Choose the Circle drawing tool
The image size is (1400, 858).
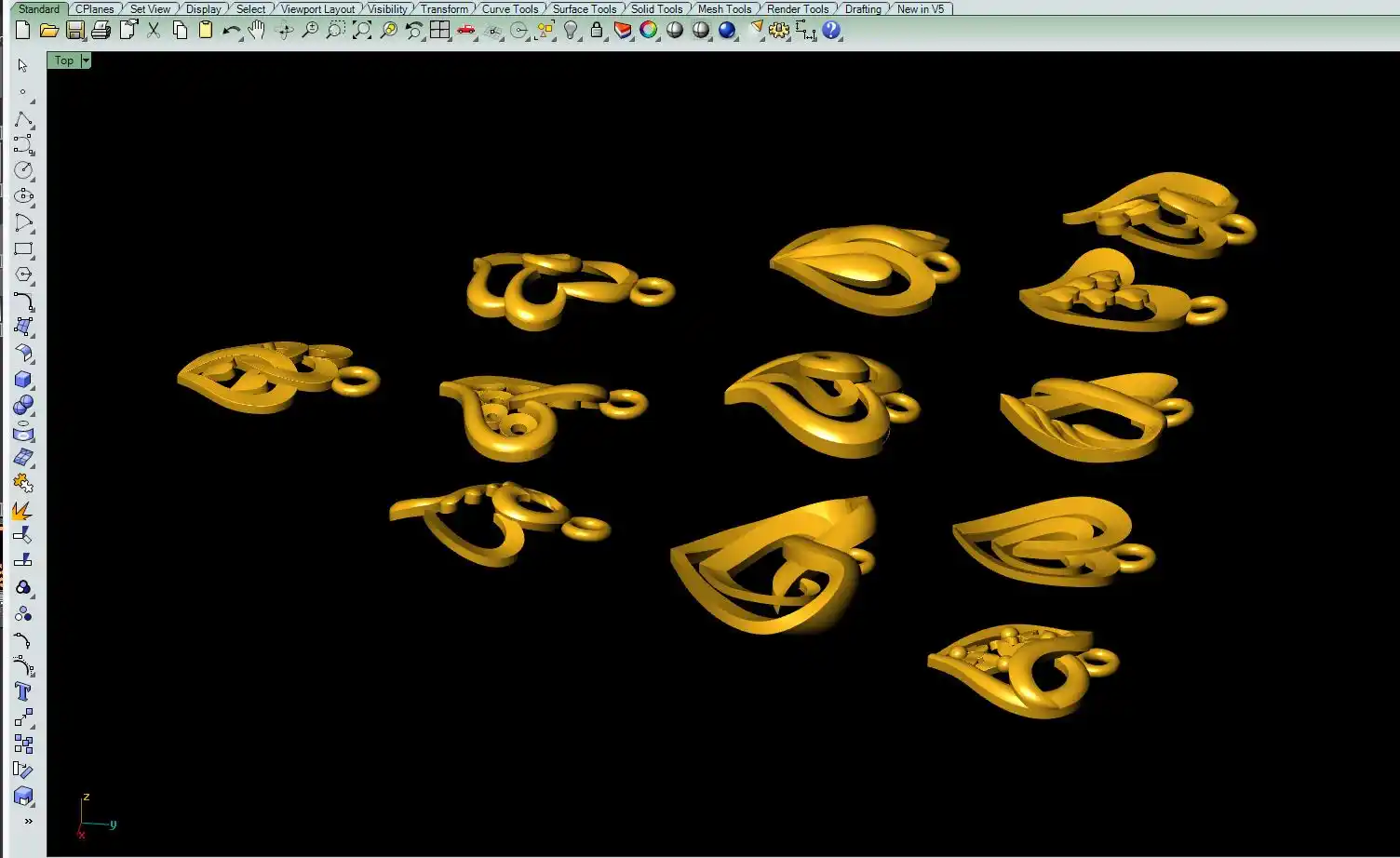point(23,170)
